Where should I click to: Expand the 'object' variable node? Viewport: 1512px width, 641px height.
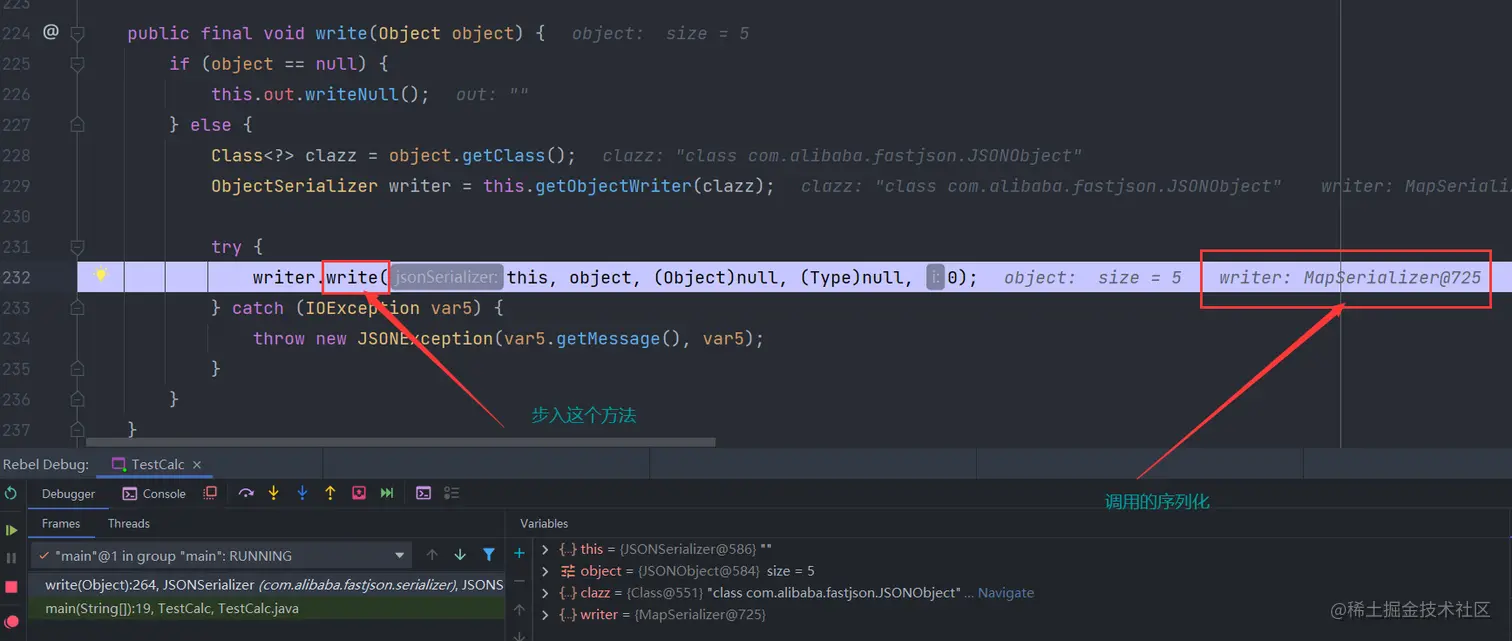(x=545, y=571)
